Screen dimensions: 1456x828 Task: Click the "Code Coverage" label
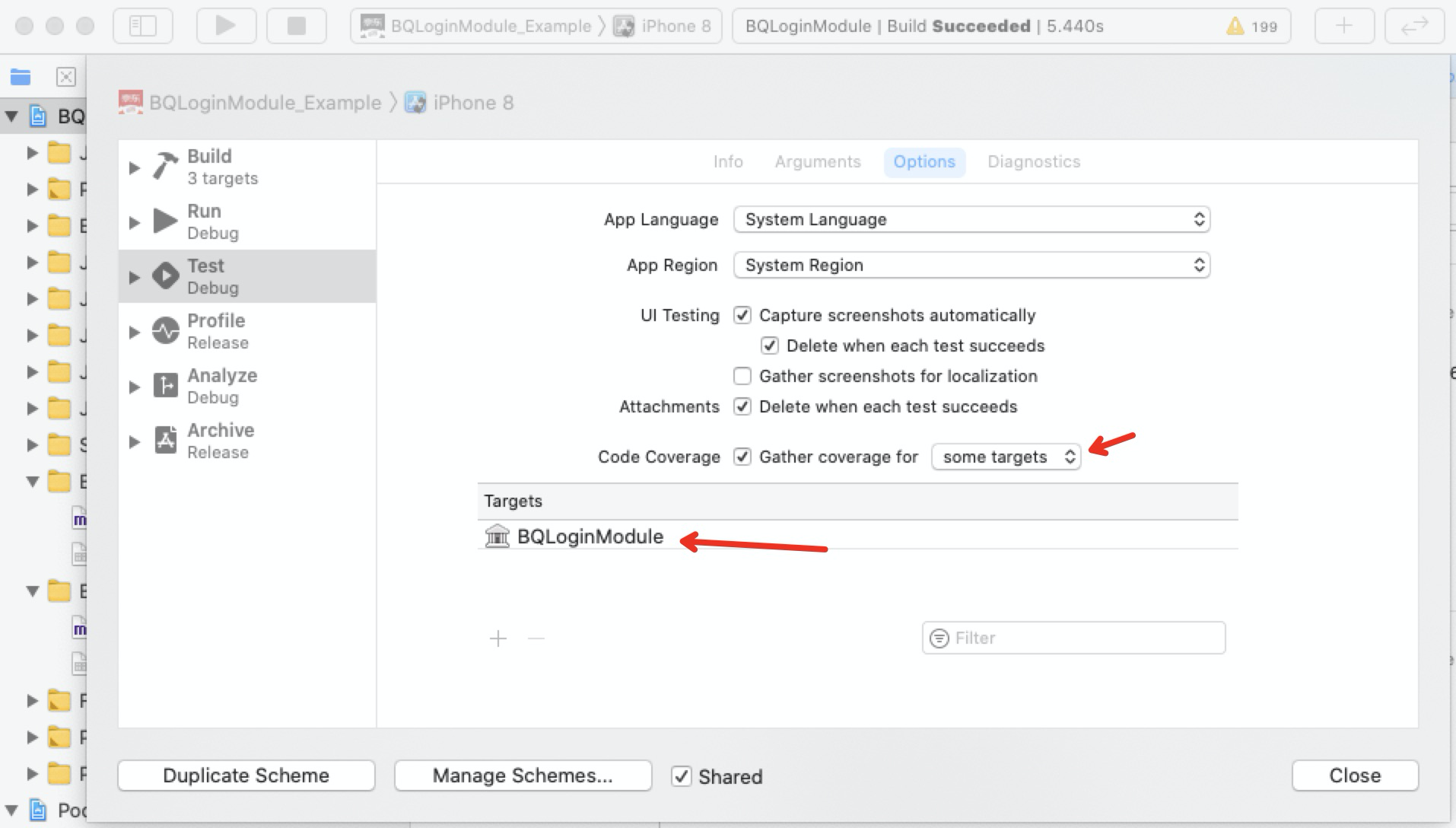[x=659, y=457]
